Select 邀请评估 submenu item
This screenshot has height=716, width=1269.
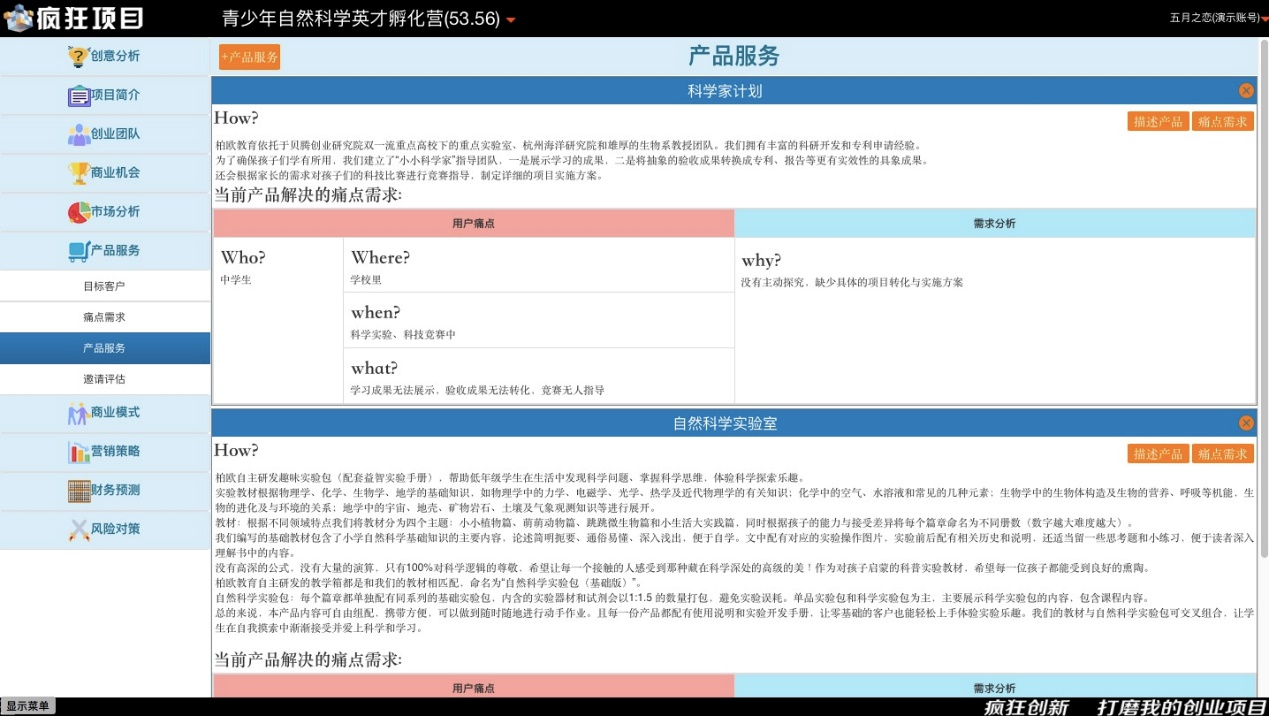point(105,379)
